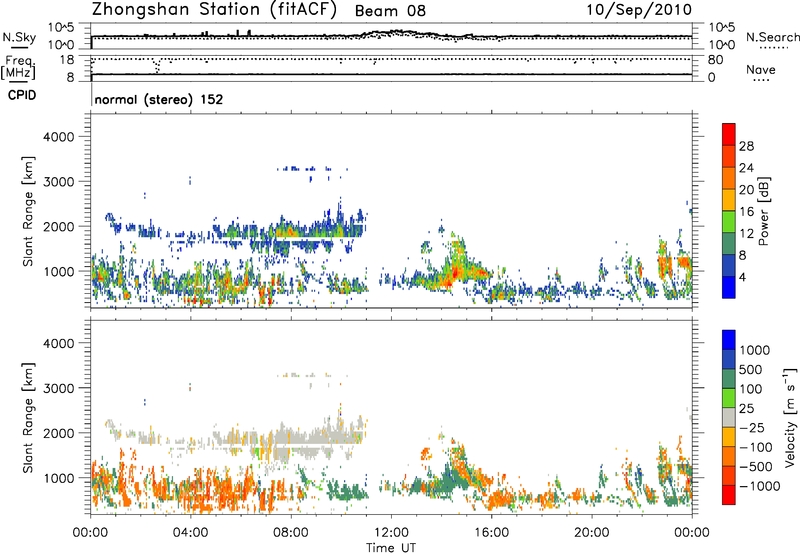
Task: Click the '-25' velocity colorbar value
Action: pyautogui.click(x=752, y=428)
